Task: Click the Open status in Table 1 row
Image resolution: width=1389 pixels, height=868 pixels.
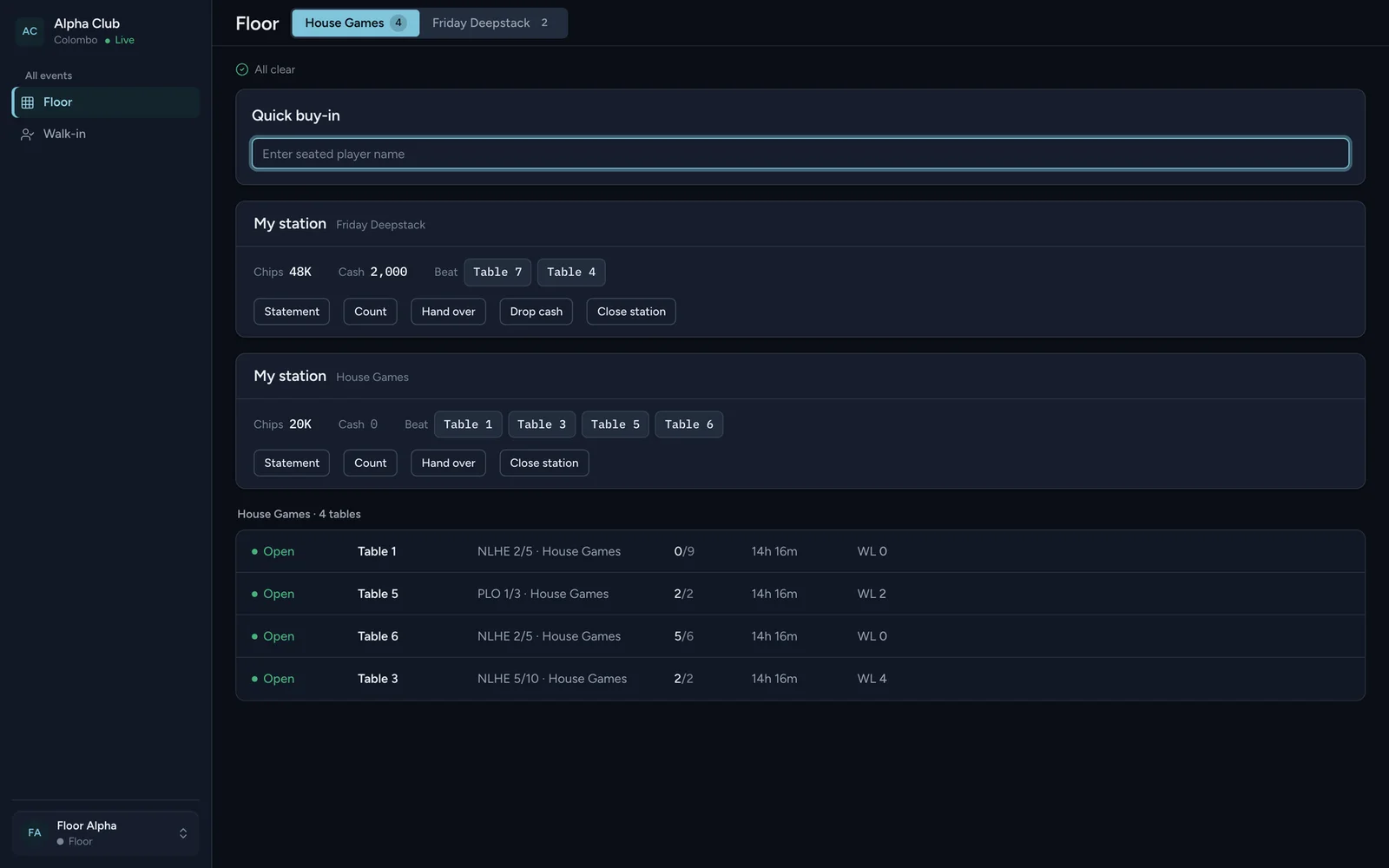Action: pyautogui.click(x=273, y=552)
